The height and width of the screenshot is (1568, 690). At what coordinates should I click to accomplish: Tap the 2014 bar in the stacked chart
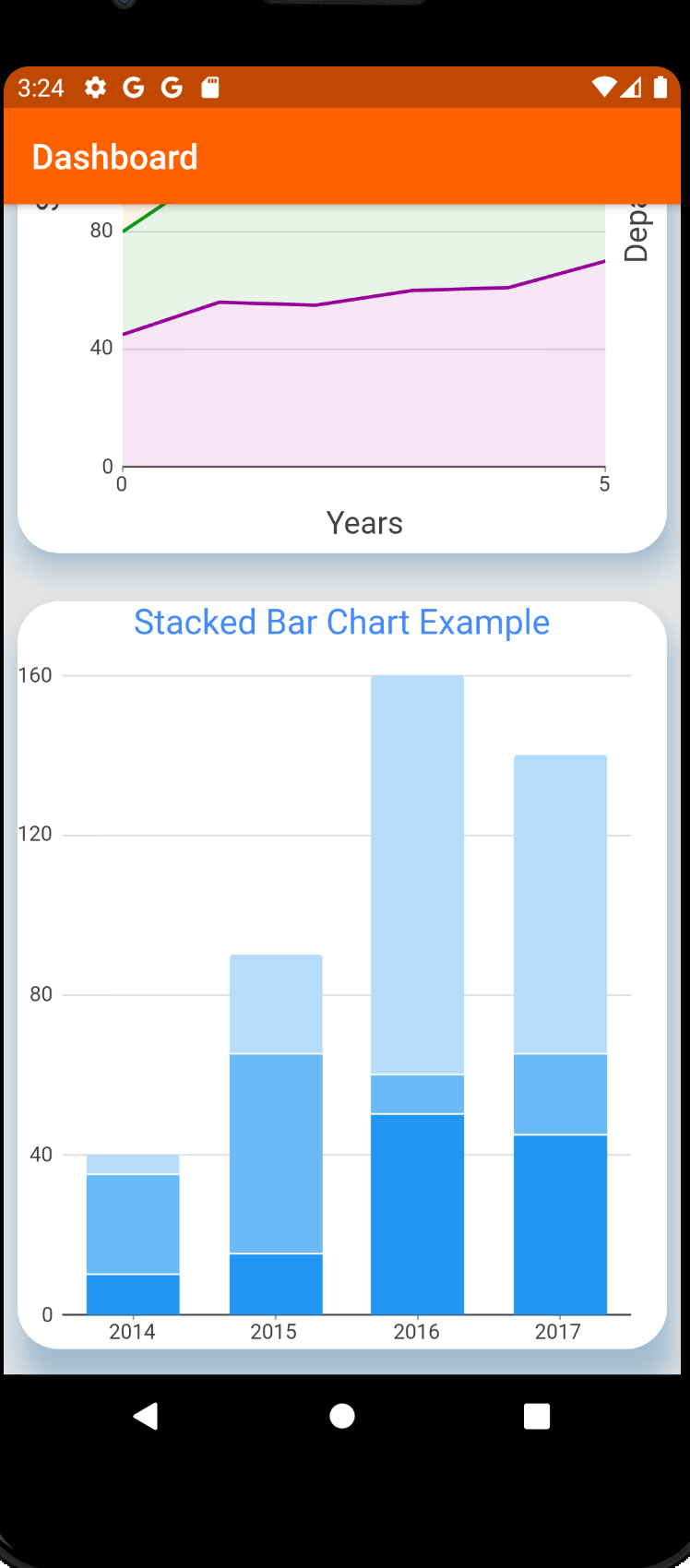tap(132, 1227)
